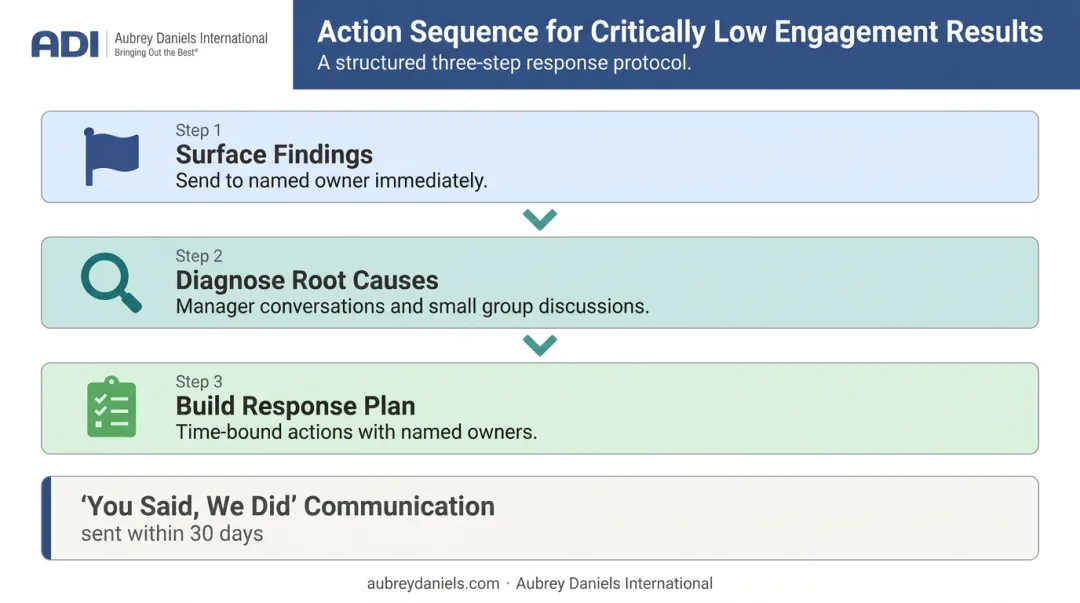
Task: Click 'Bringing Out the Best' tagline
Action: (156, 53)
